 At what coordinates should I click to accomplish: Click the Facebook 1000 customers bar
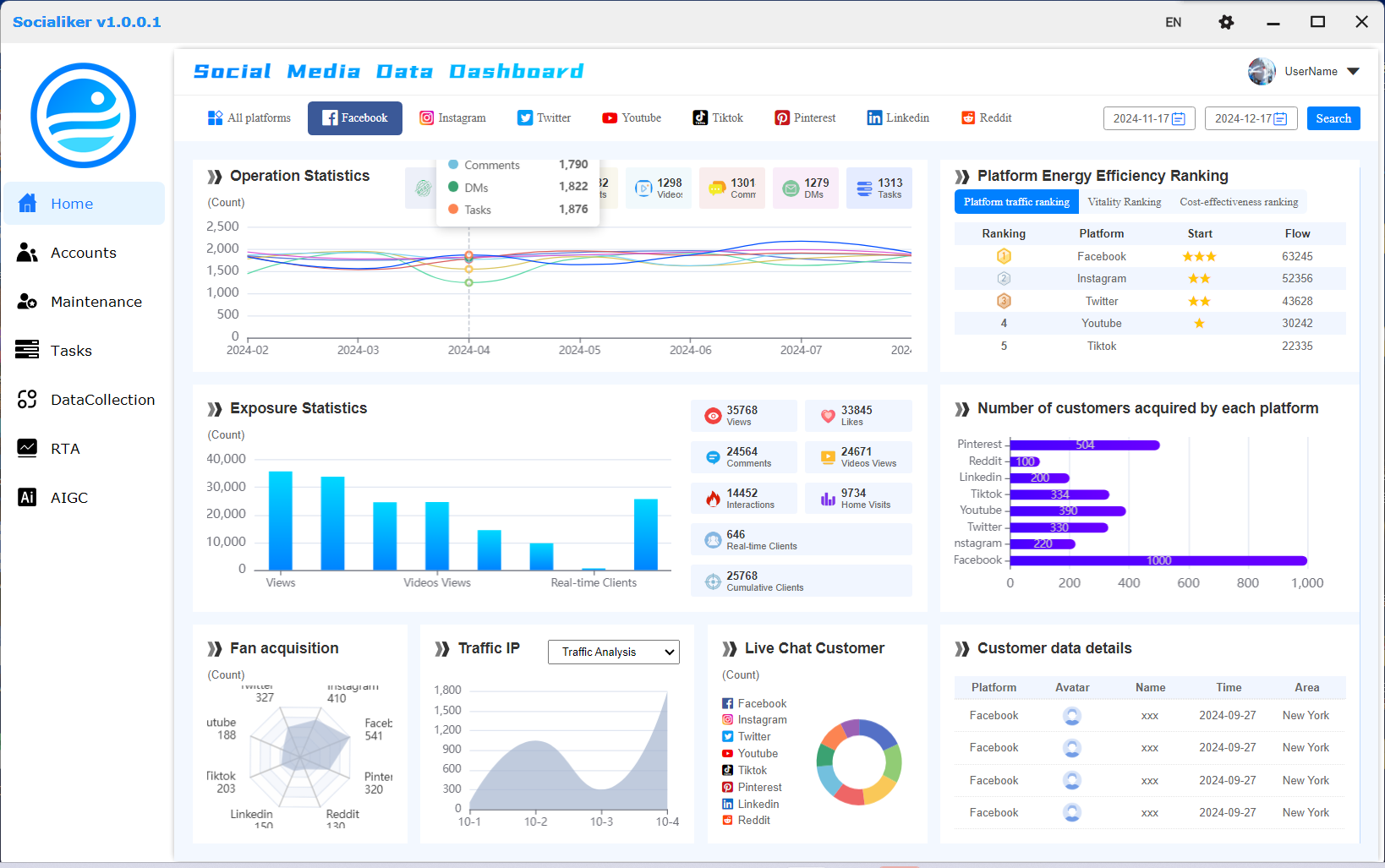pos(1158,560)
